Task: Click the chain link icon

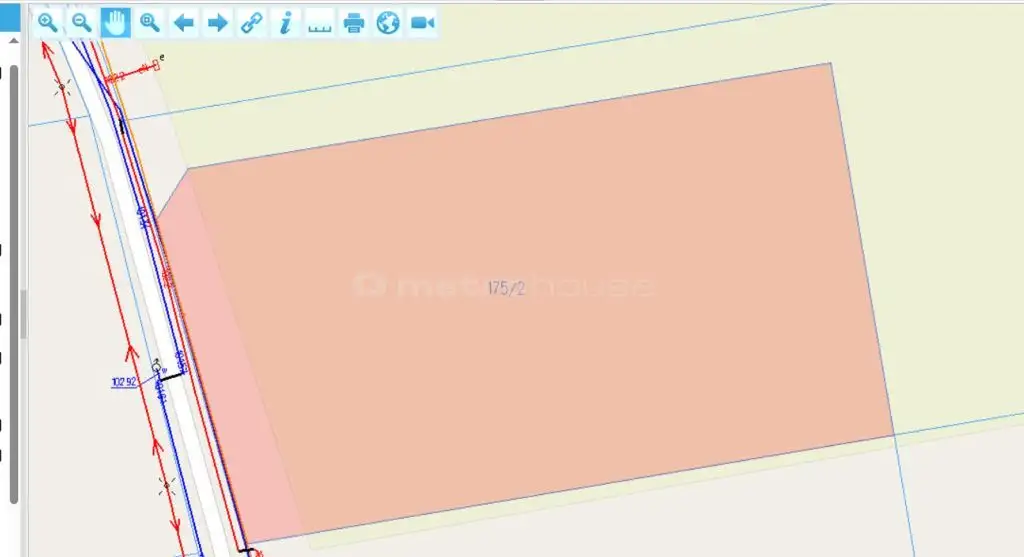Action: [252, 23]
